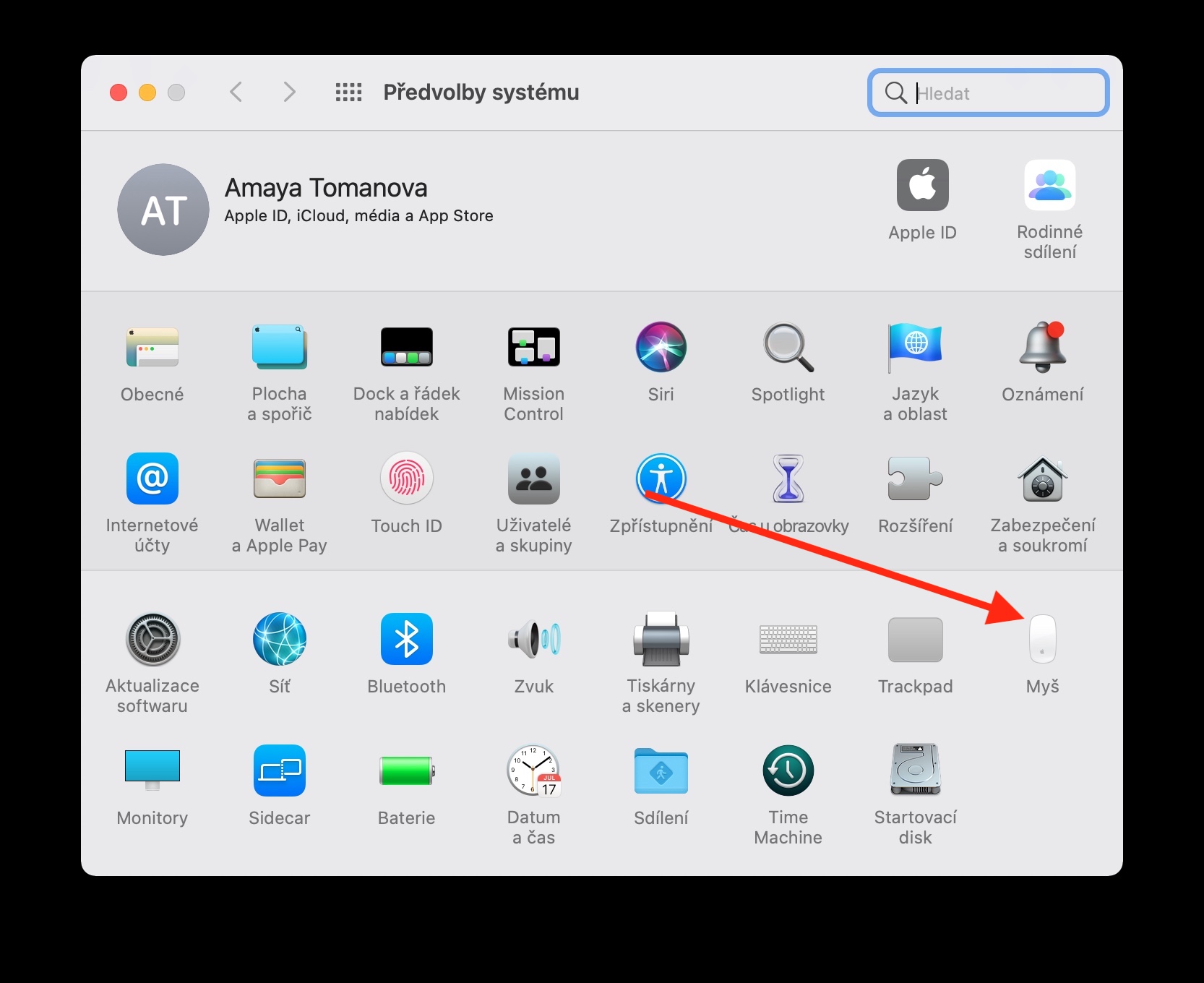The width and height of the screenshot is (1204, 983).
Task: Open Uživatelé a skupiny pane
Action: point(534,478)
